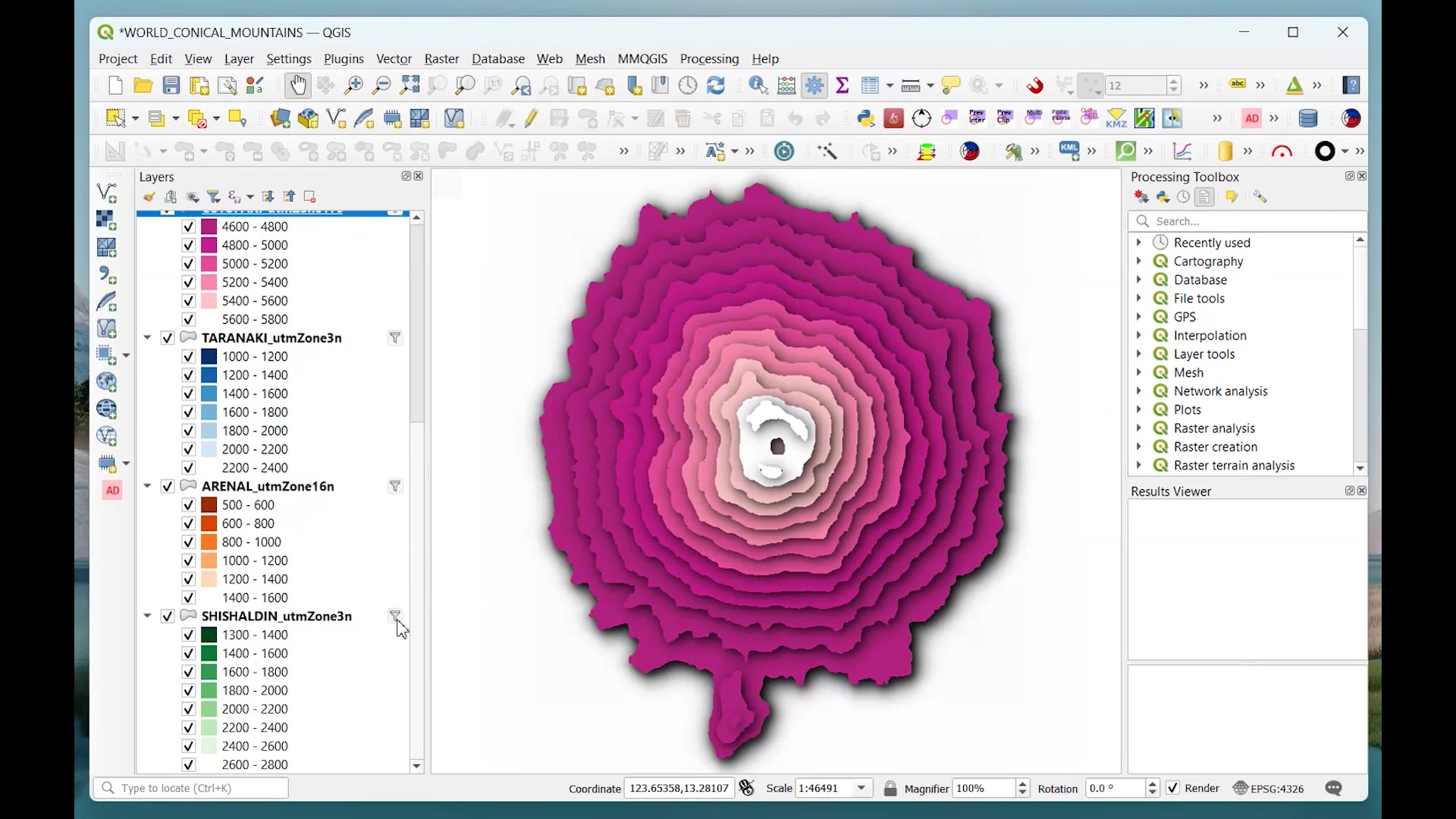Open the Processing menu

[x=709, y=58]
